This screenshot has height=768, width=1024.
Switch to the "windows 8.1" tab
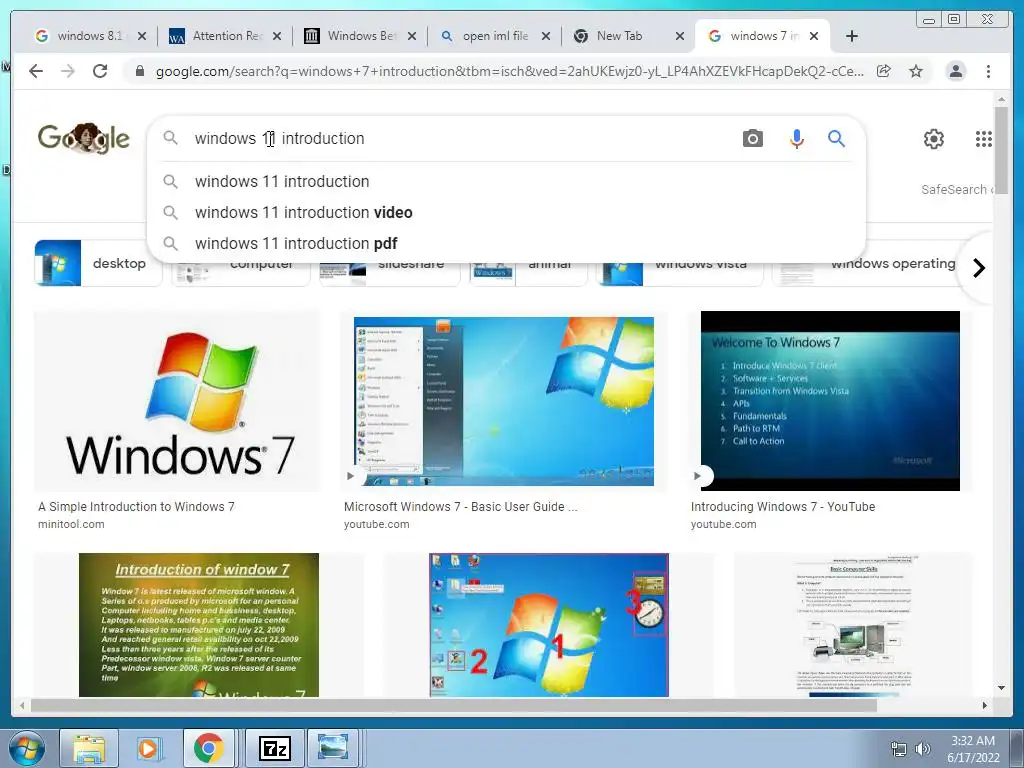[90, 36]
